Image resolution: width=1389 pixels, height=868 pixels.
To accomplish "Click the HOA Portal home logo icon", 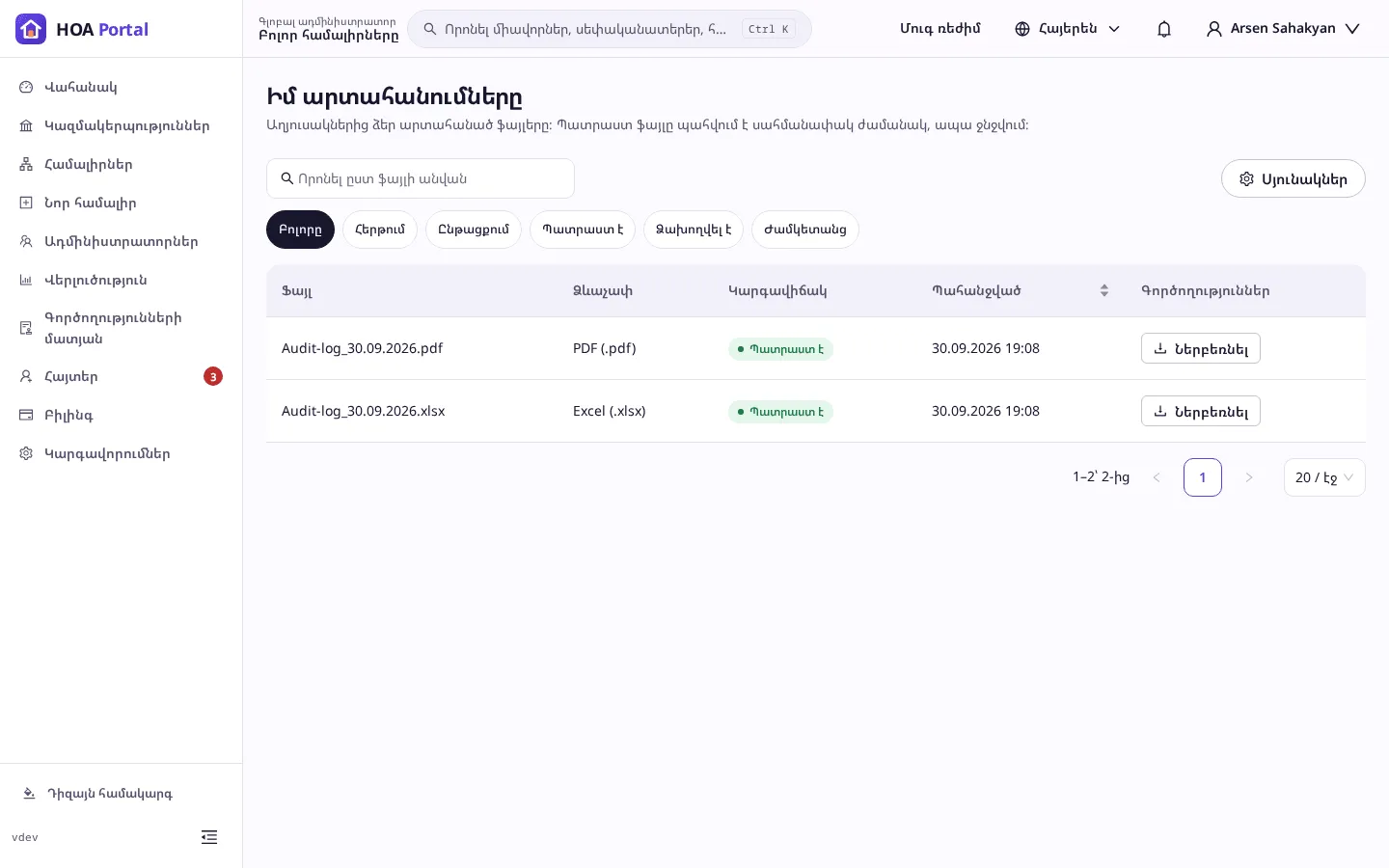I will click(31, 29).
